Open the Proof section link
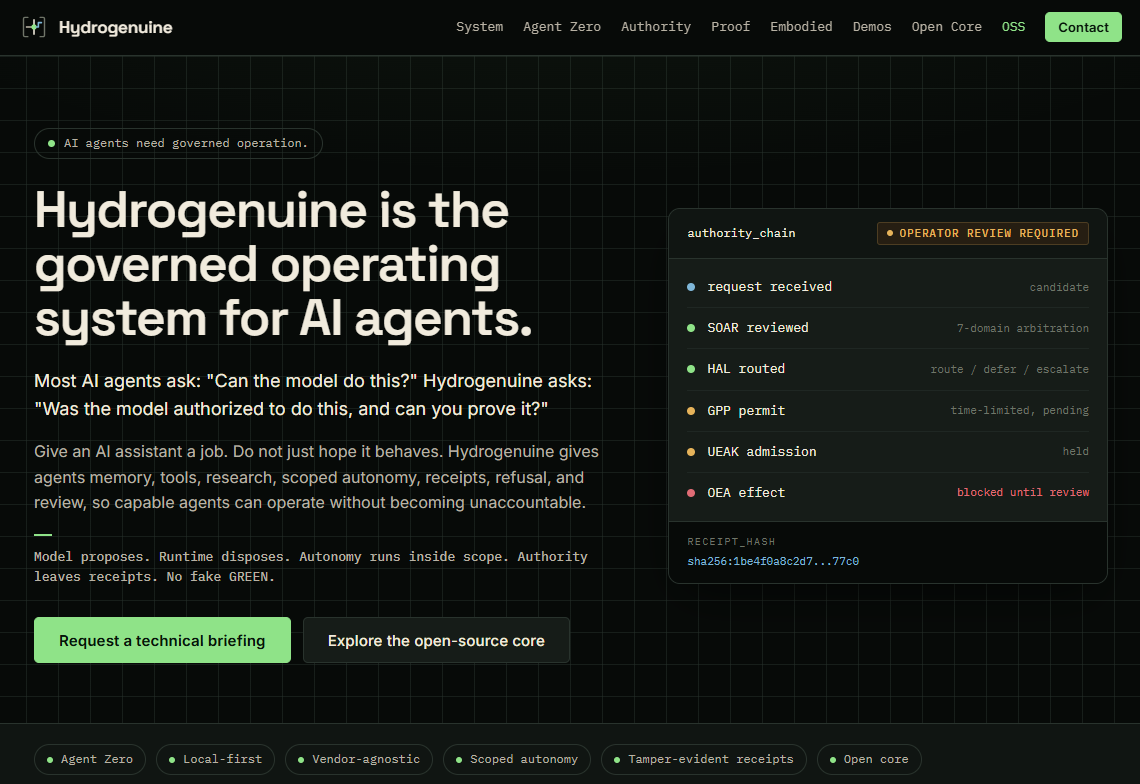Image resolution: width=1140 pixels, height=784 pixels. 730,27
